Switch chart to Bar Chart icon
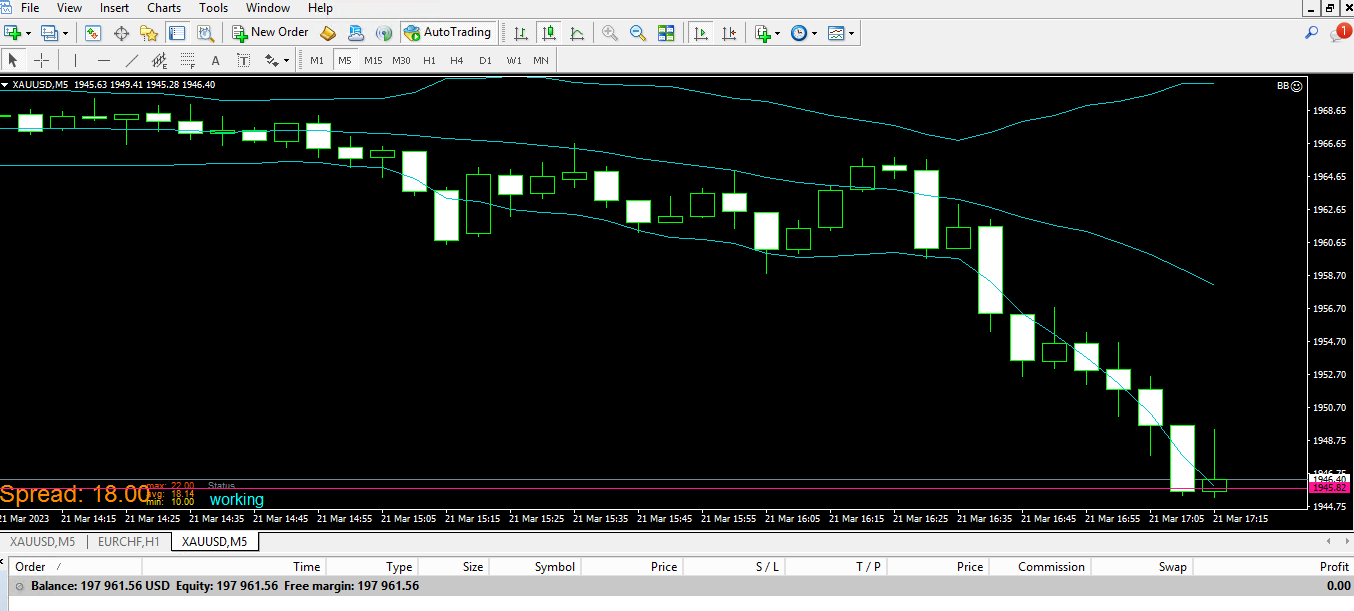 pyautogui.click(x=521, y=33)
